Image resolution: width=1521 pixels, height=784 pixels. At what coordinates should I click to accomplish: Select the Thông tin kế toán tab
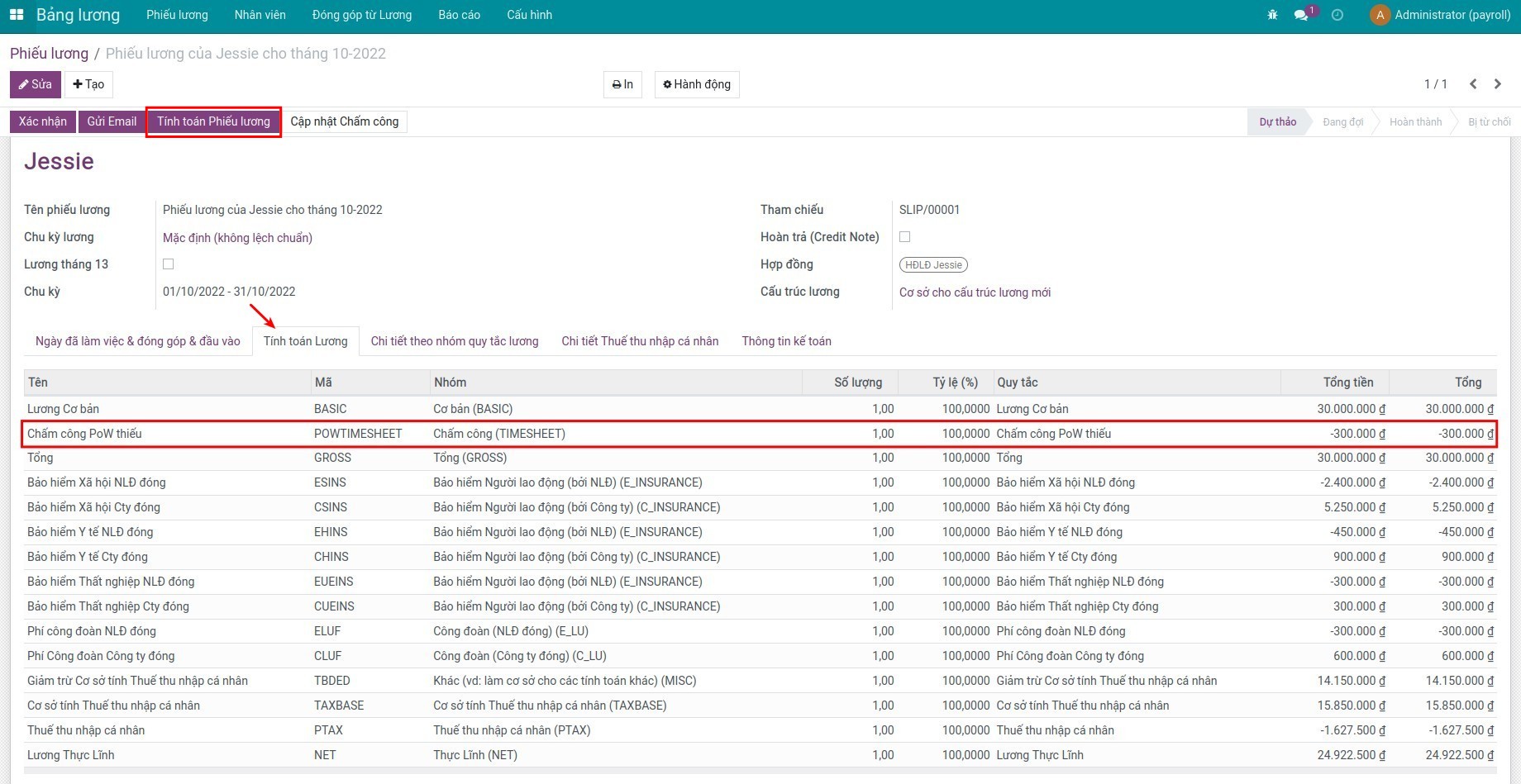click(x=786, y=341)
